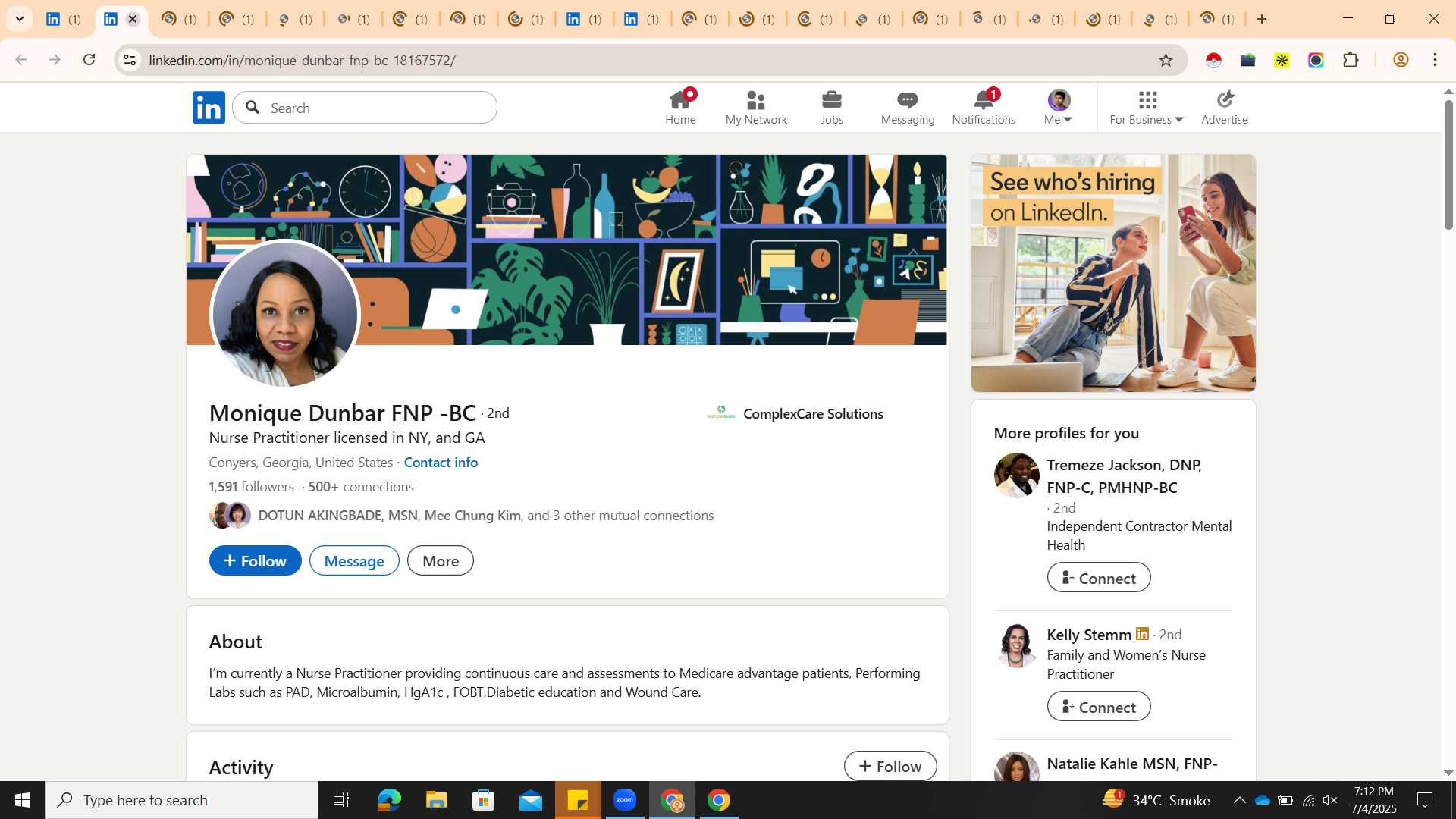The image size is (1456, 819).
Task: Click the page vertical scrollbar thumb
Action: pyautogui.click(x=1448, y=165)
